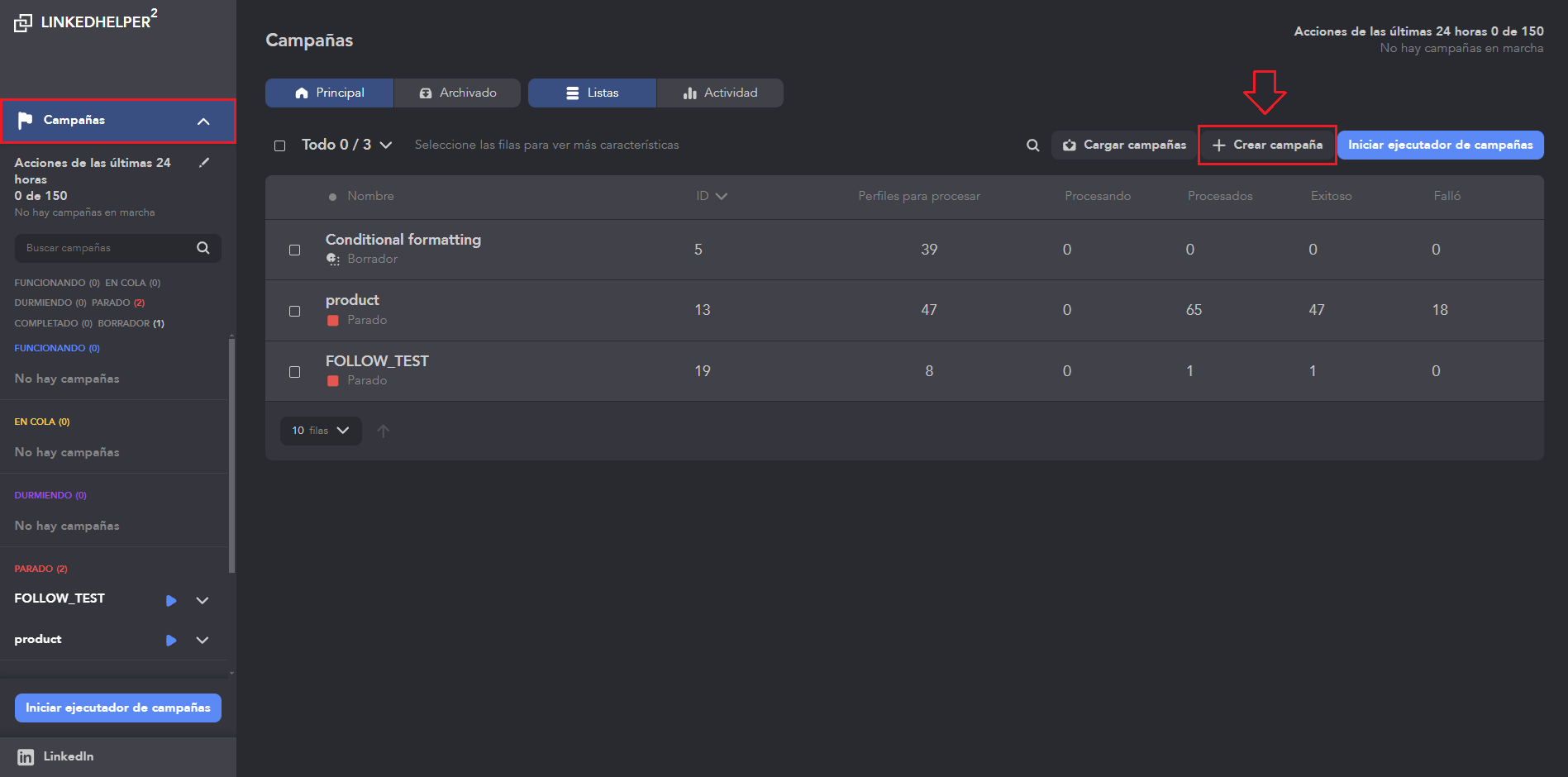1568x777 pixels.
Task: Click the pencil edit icon for daily actions
Action: point(204,163)
